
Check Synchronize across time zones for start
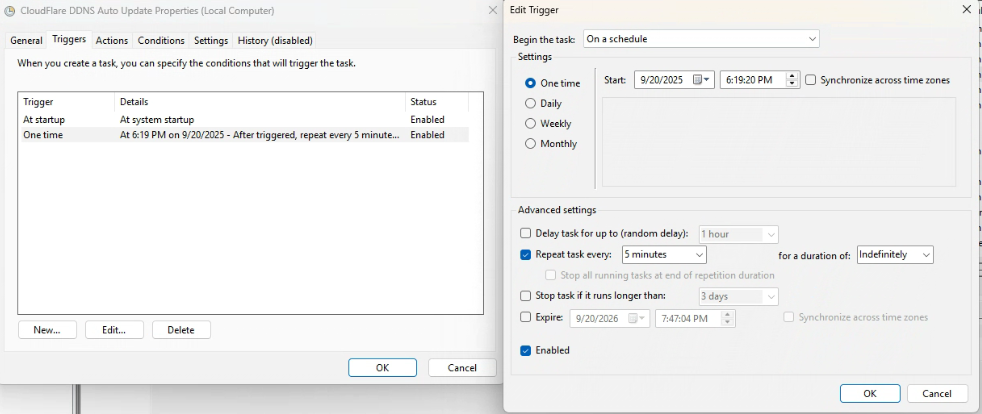click(811, 80)
